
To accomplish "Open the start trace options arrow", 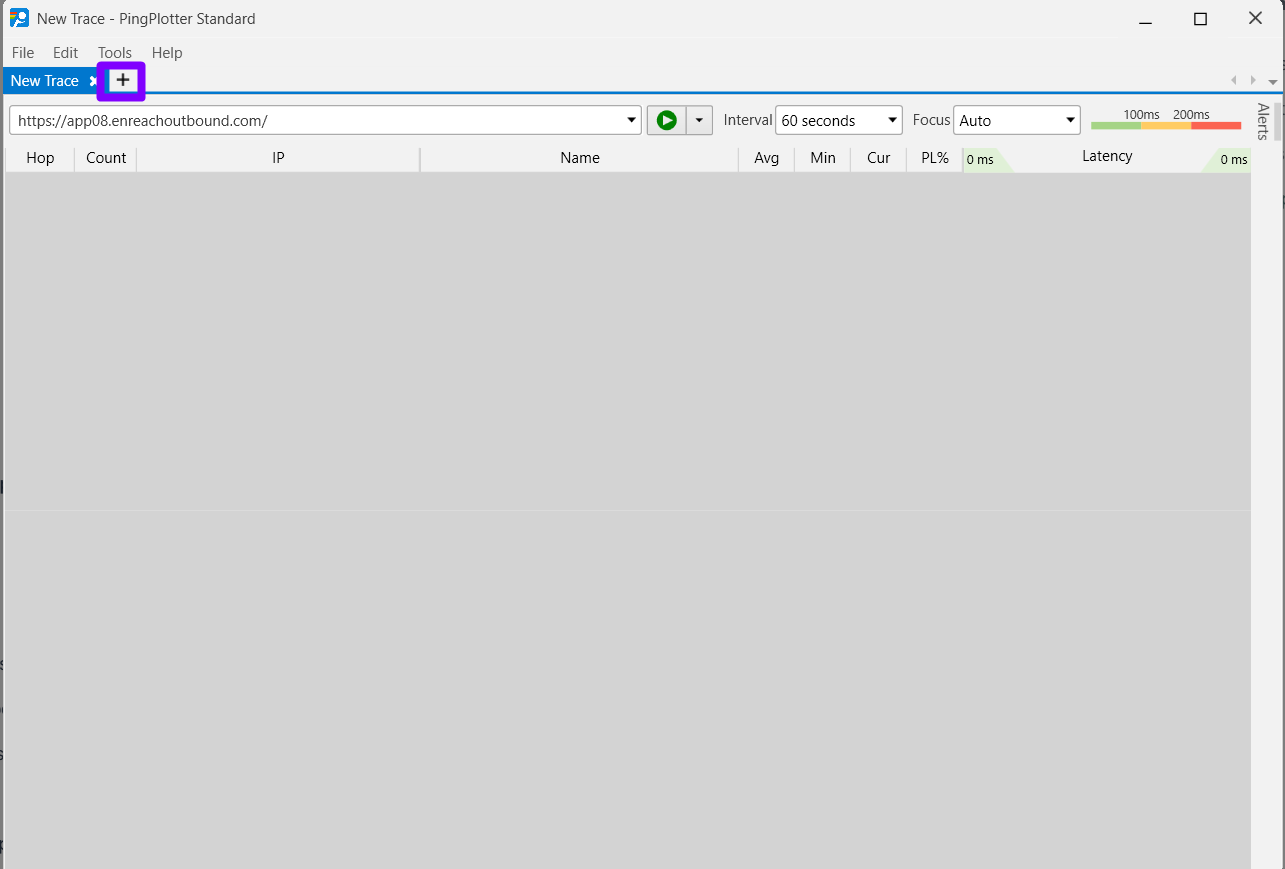I will (699, 120).
